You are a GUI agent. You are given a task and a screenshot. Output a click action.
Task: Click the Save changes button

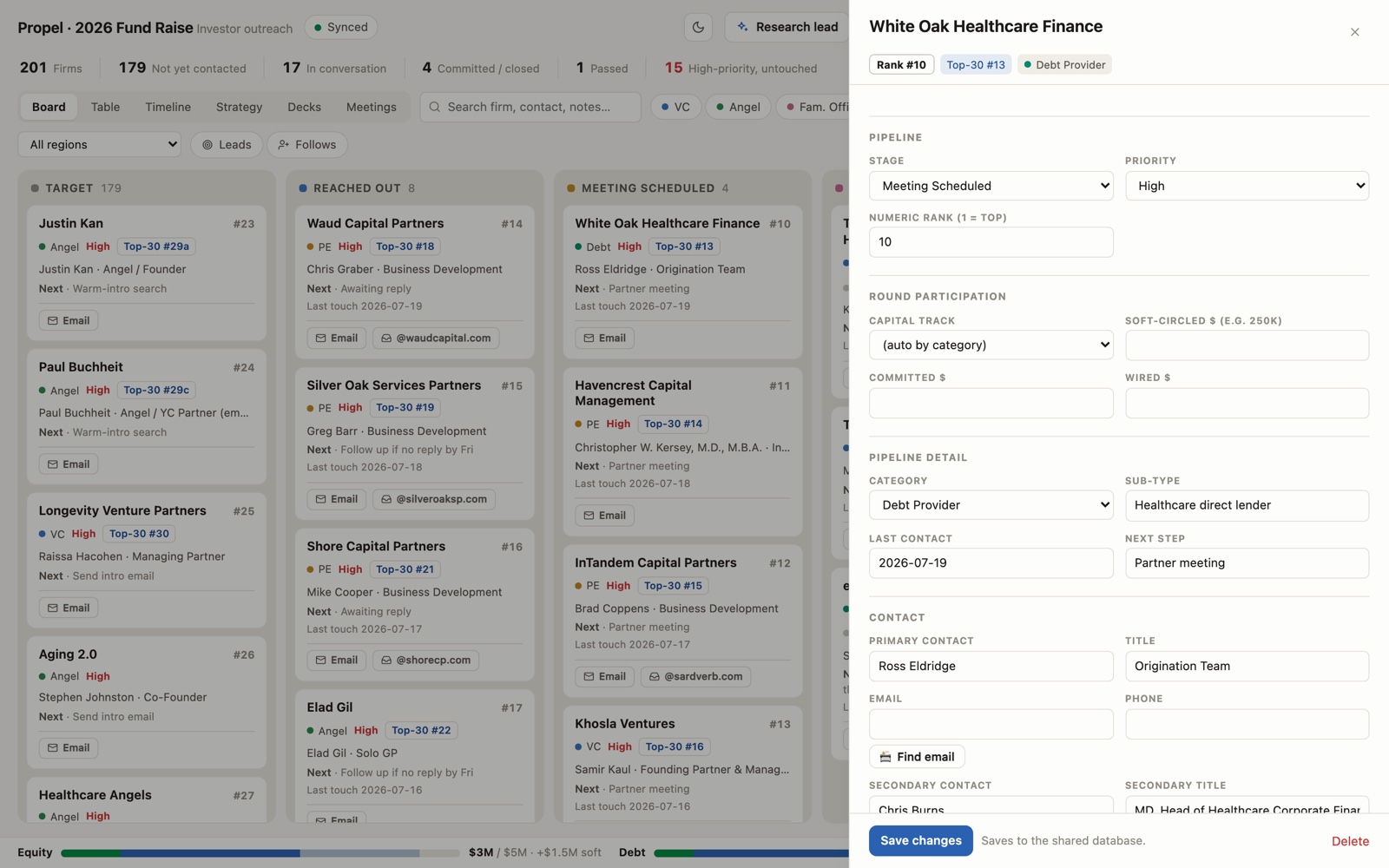point(920,840)
